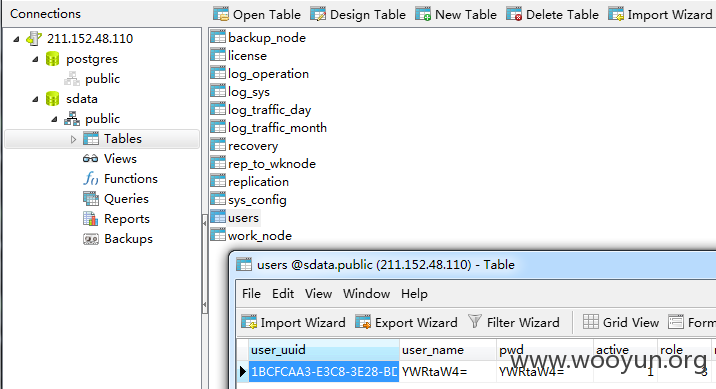This screenshot has height=389, width=716.
Task: Click the active column header
Action: [x=625, y=350]
